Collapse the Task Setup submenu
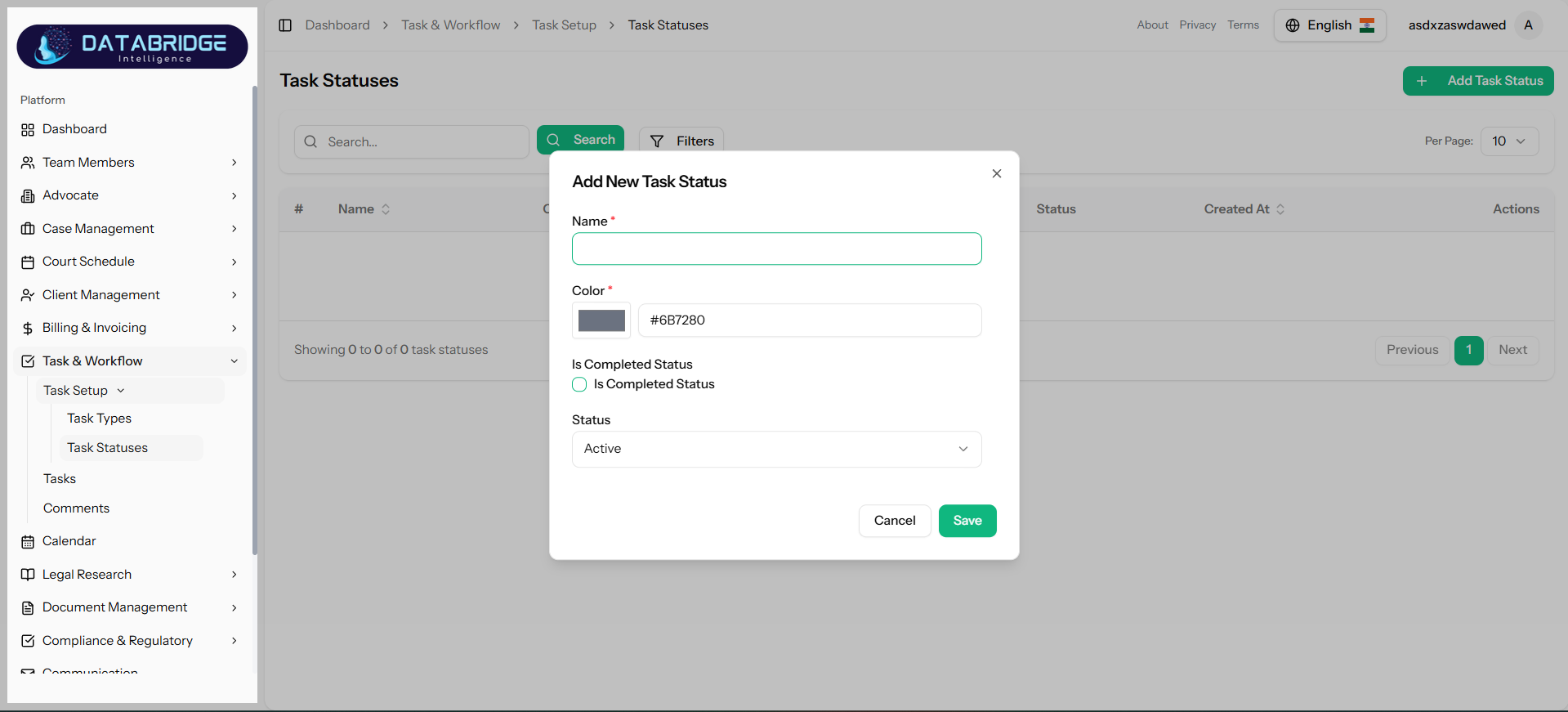 [121, 391]
